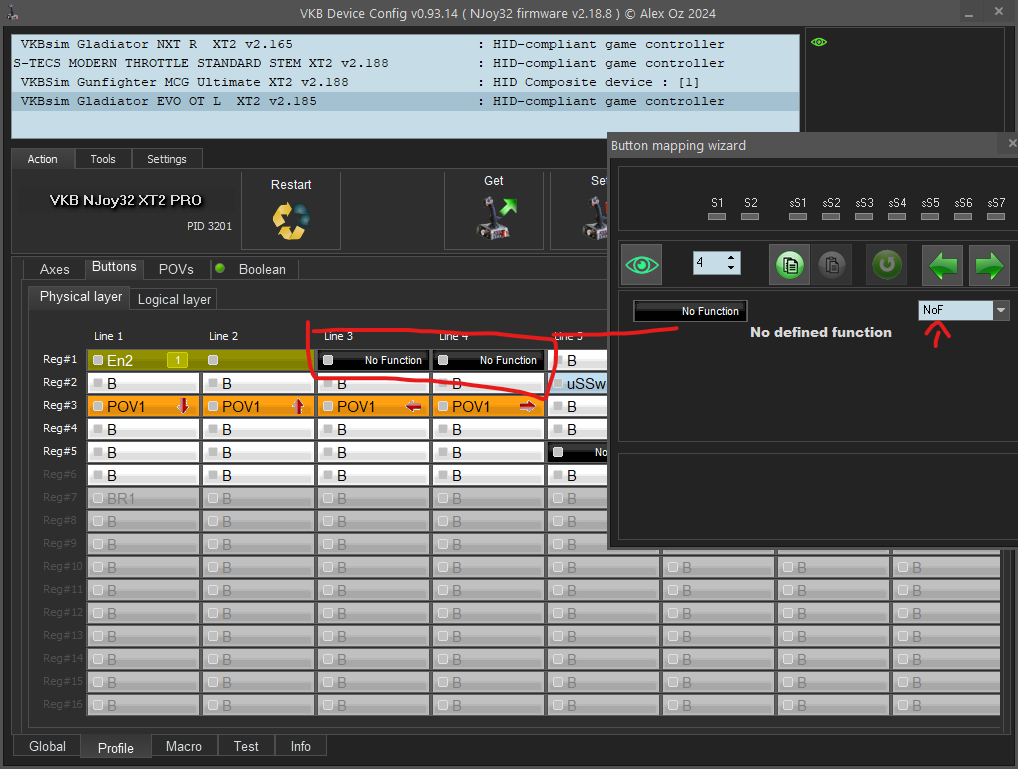Increase the button number spinner
The height and width of the screenshot is (769, 1018).
(731, 258)
